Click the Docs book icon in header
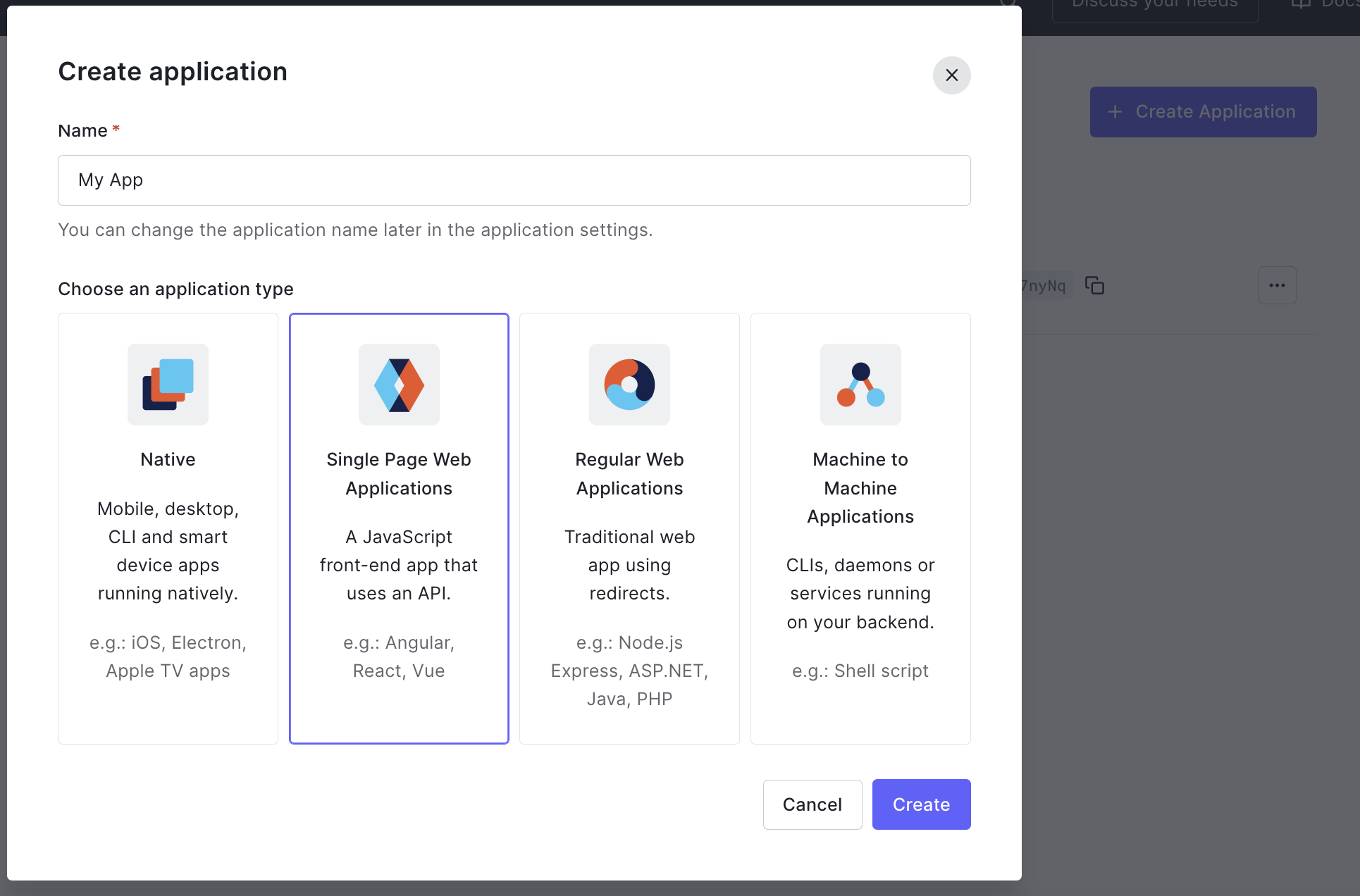The width and height of the screenshot is (1360, 896). tap(1301, 5)
